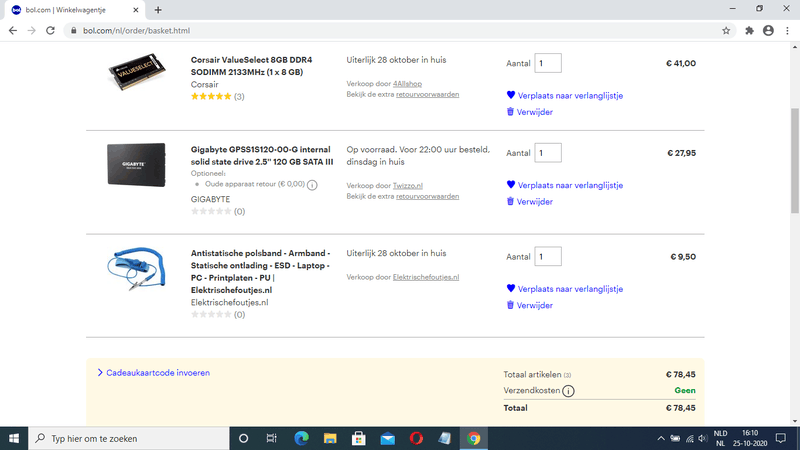Open the Mail app from the taskbar
800x450 pixels.
coord(387,438)
